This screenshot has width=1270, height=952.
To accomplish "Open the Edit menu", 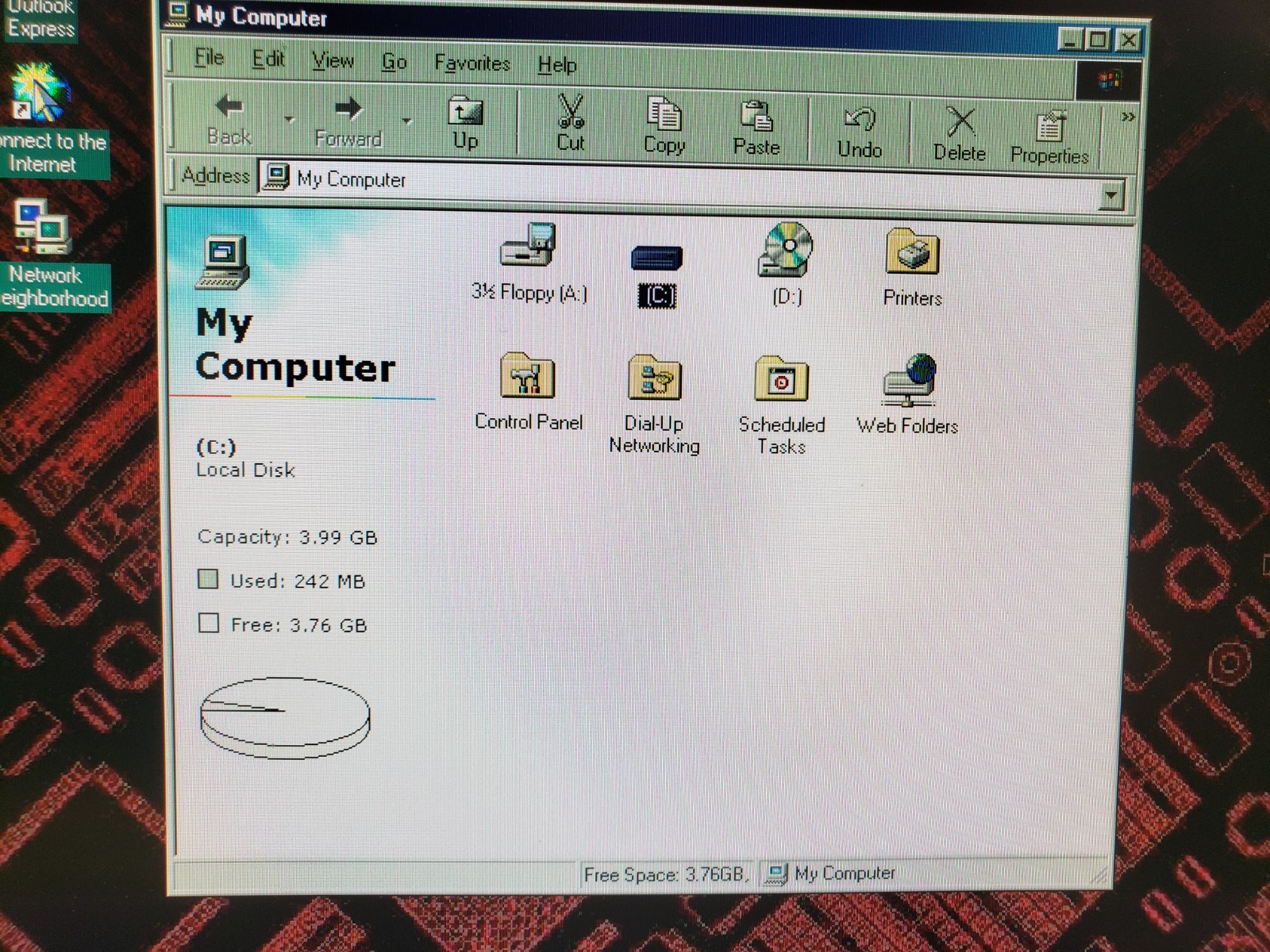I will (268, 59).
